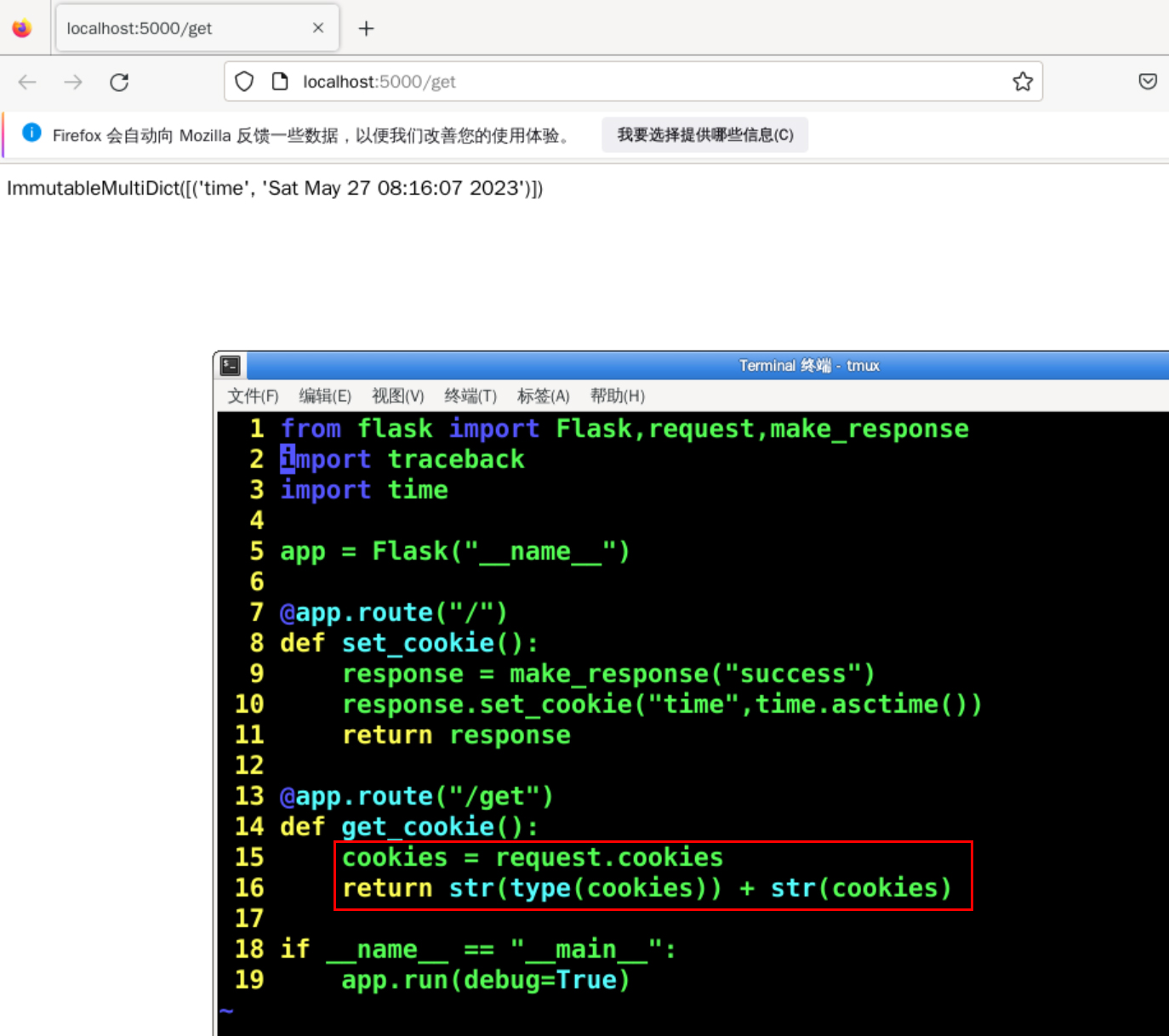Click the Firefox info notification icon
The width and height of the screenshot is (1169, 1036).
tap(31, 133)
